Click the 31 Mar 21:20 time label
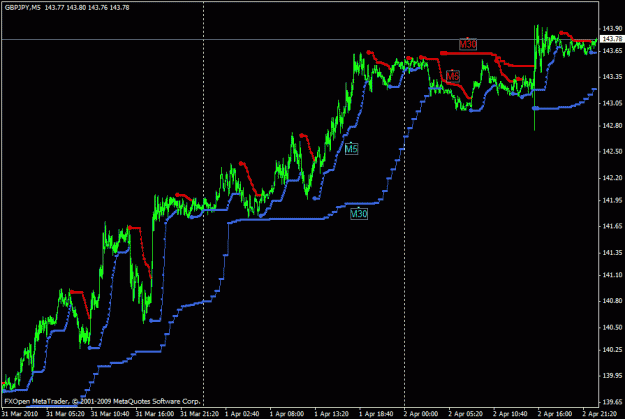 pyautogui.click(x=199, y=414)
